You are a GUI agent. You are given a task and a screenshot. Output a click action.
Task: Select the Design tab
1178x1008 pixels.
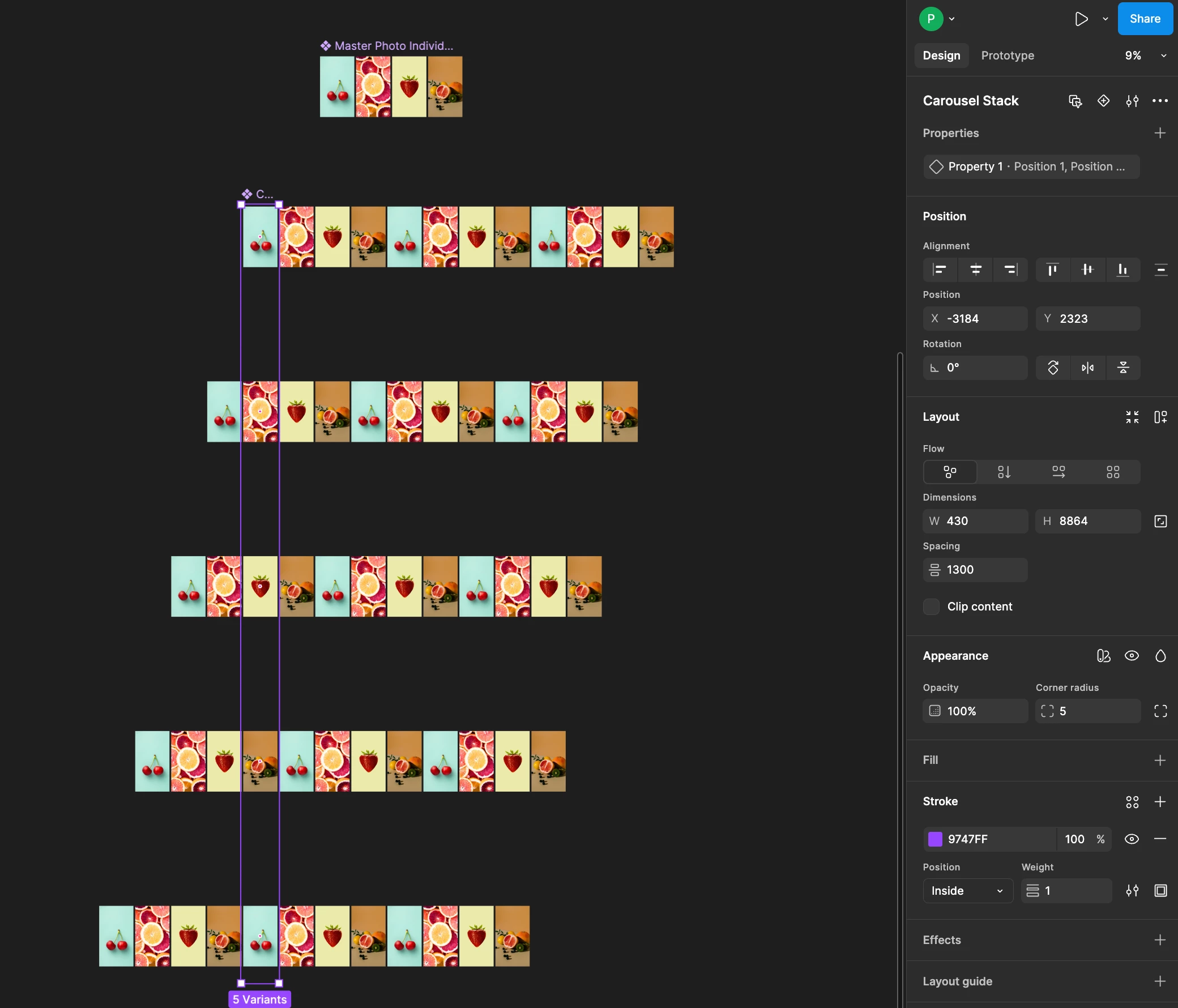pyautogui.click(x=941, y=55)
